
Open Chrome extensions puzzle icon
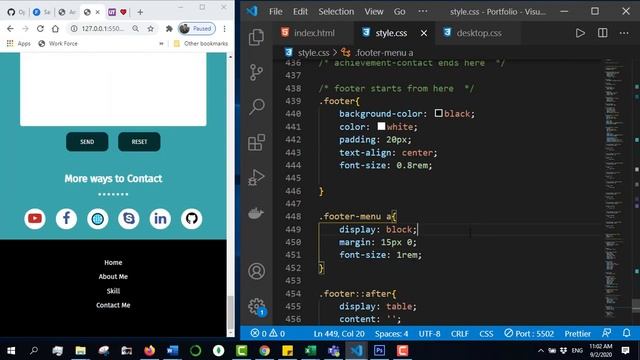click(169, 29)
